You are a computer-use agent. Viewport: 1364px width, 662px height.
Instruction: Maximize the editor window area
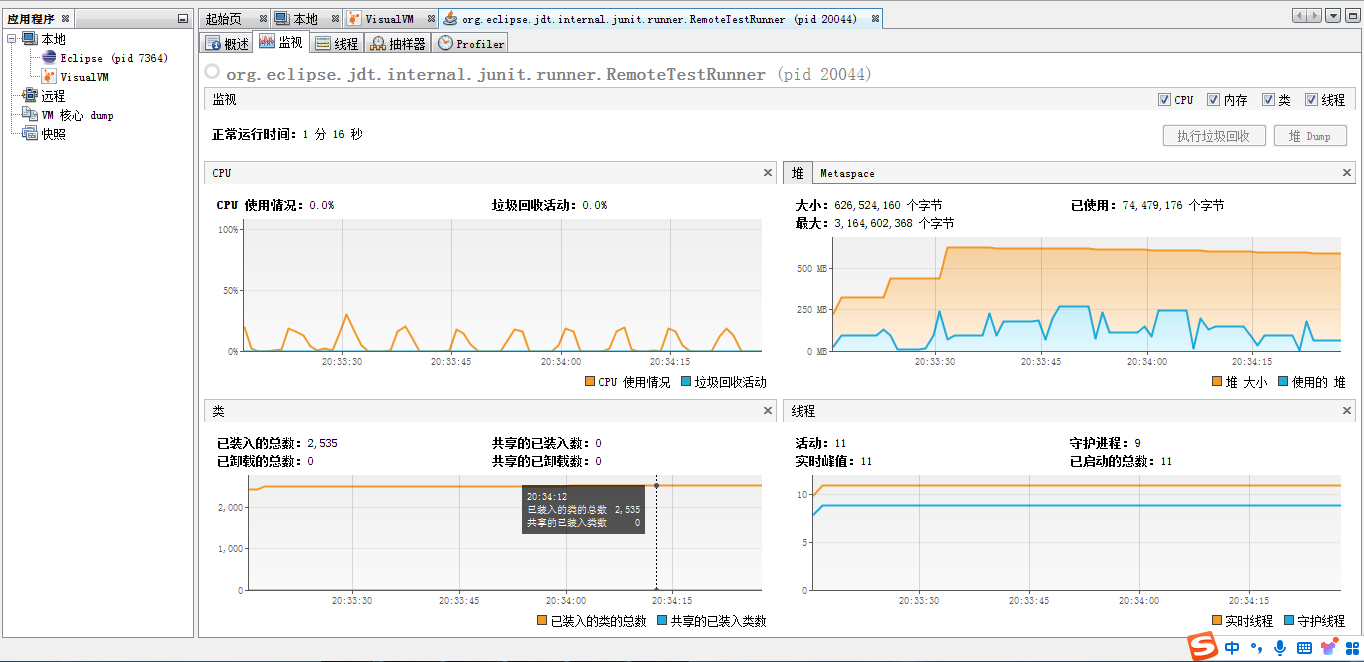[1352, 15]
